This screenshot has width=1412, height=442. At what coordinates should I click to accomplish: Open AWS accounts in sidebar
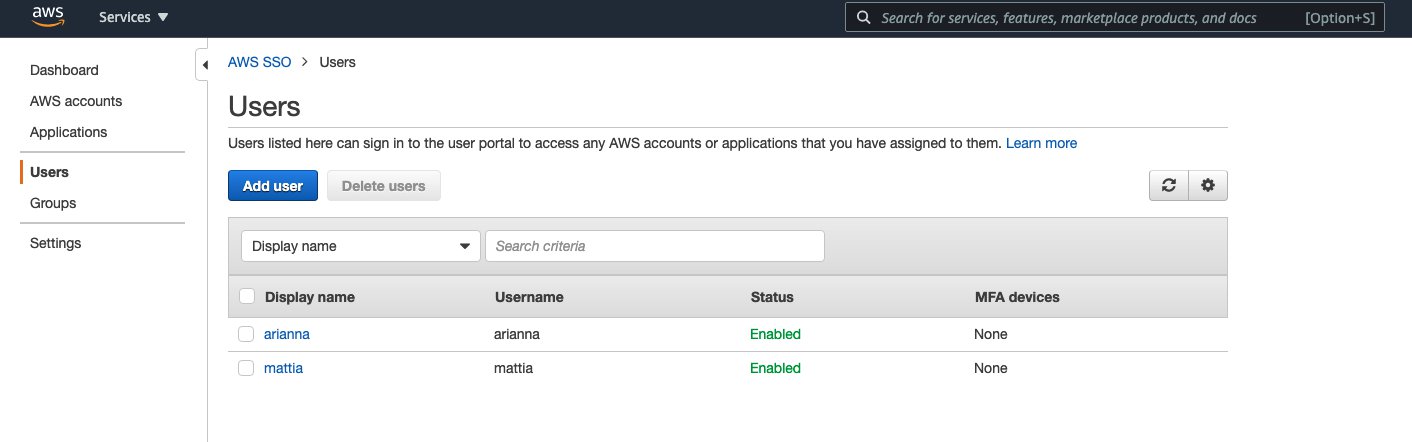(76, 101)
